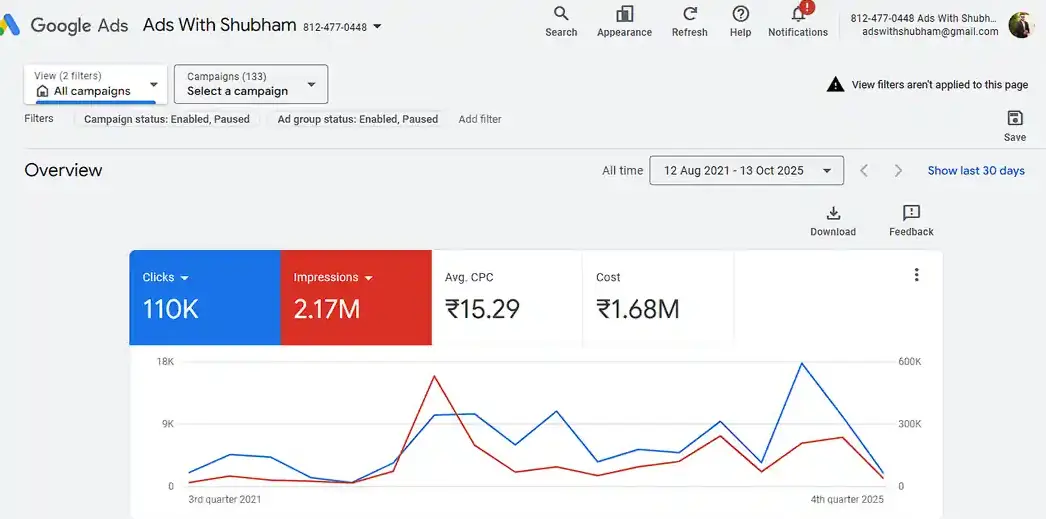Click the 2.17M impressions value
The height and width of the screenshot is (519, 1046).
(326, 310)
